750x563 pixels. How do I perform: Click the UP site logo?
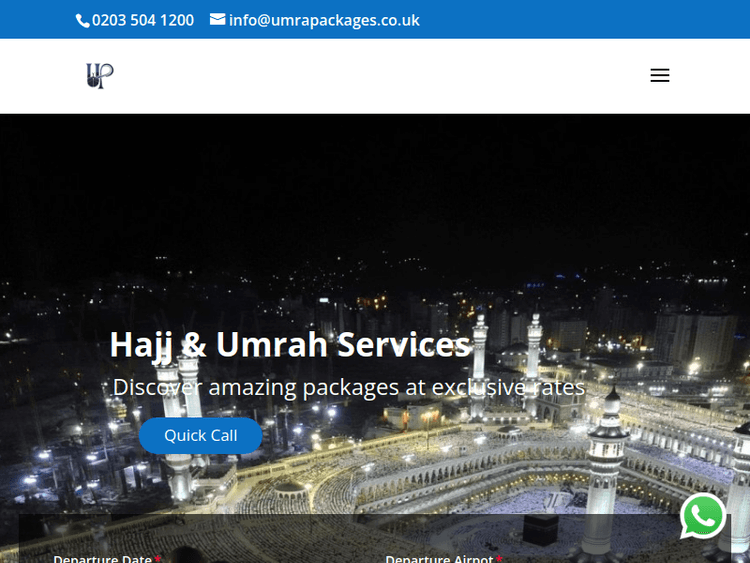click(99, 76)
